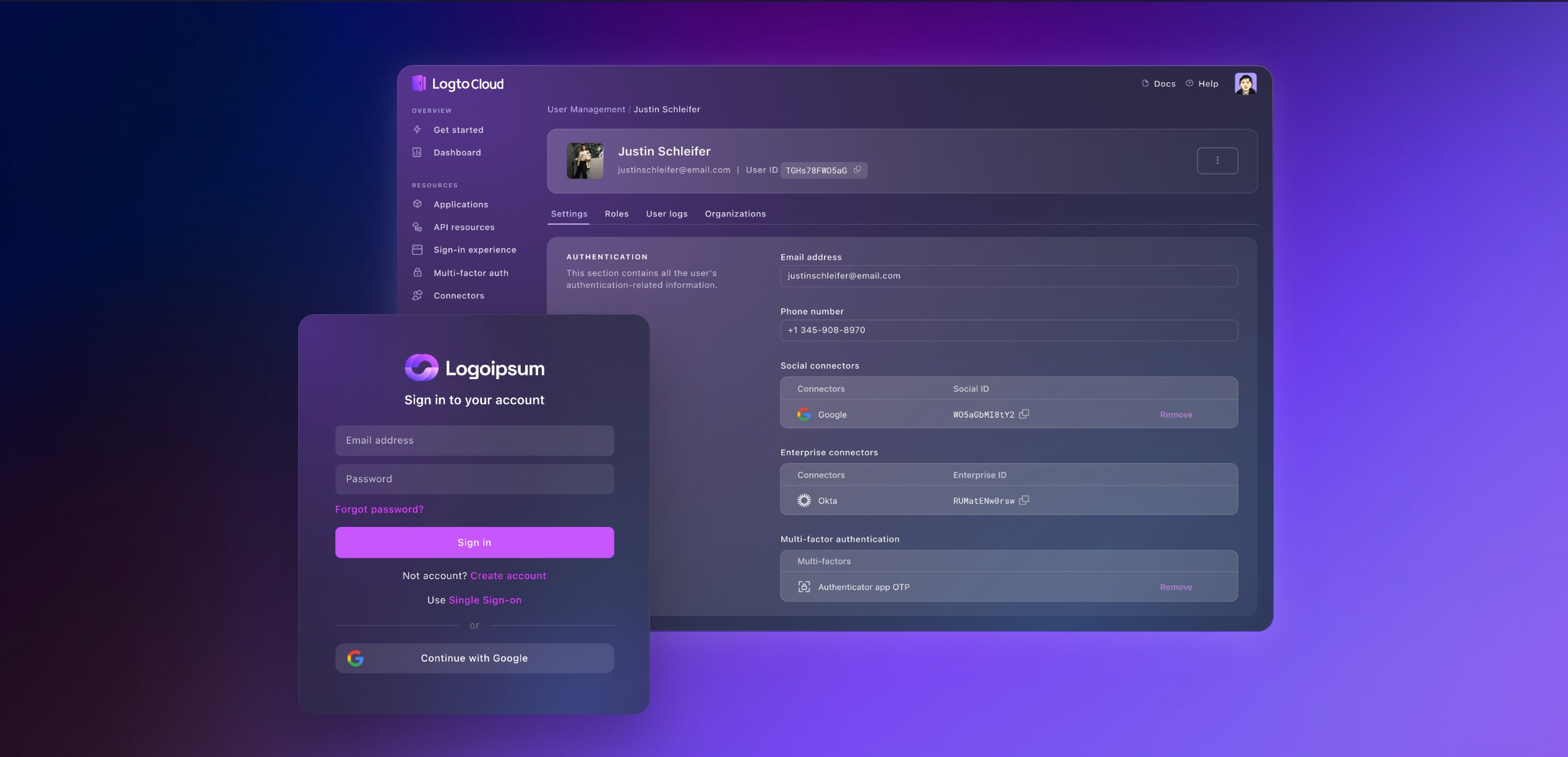Screen dimensions: 1568x757
Task: Open the Get started page
Action: 458,130
